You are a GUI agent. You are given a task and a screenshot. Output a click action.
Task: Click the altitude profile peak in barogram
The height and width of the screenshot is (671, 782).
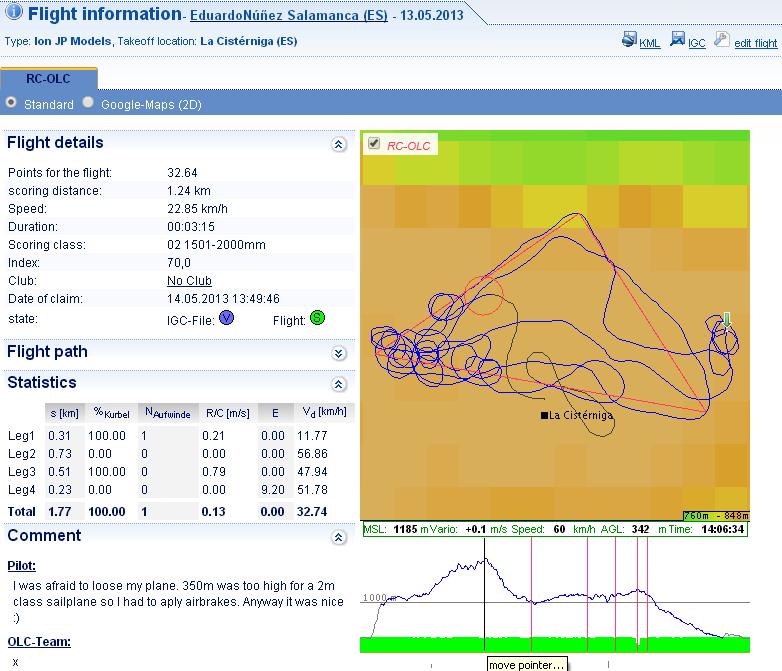coord(484,557)
